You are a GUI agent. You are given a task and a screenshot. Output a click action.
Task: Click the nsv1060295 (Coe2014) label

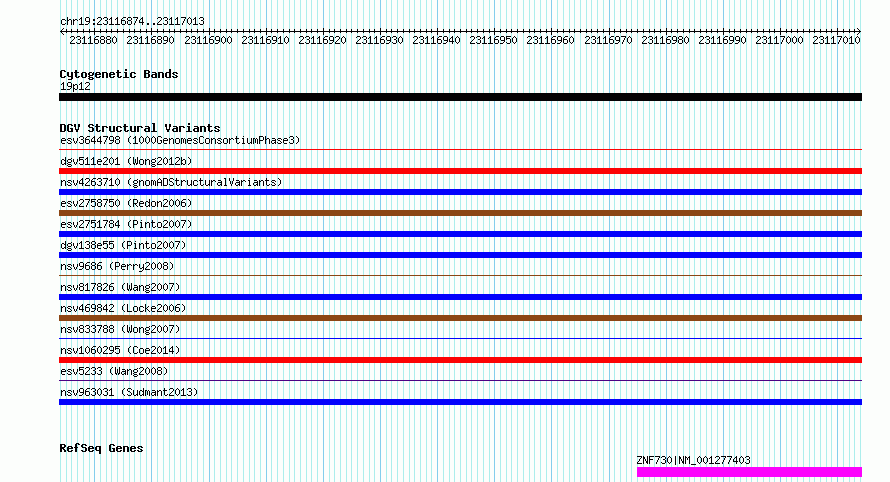tap(120, 350)
